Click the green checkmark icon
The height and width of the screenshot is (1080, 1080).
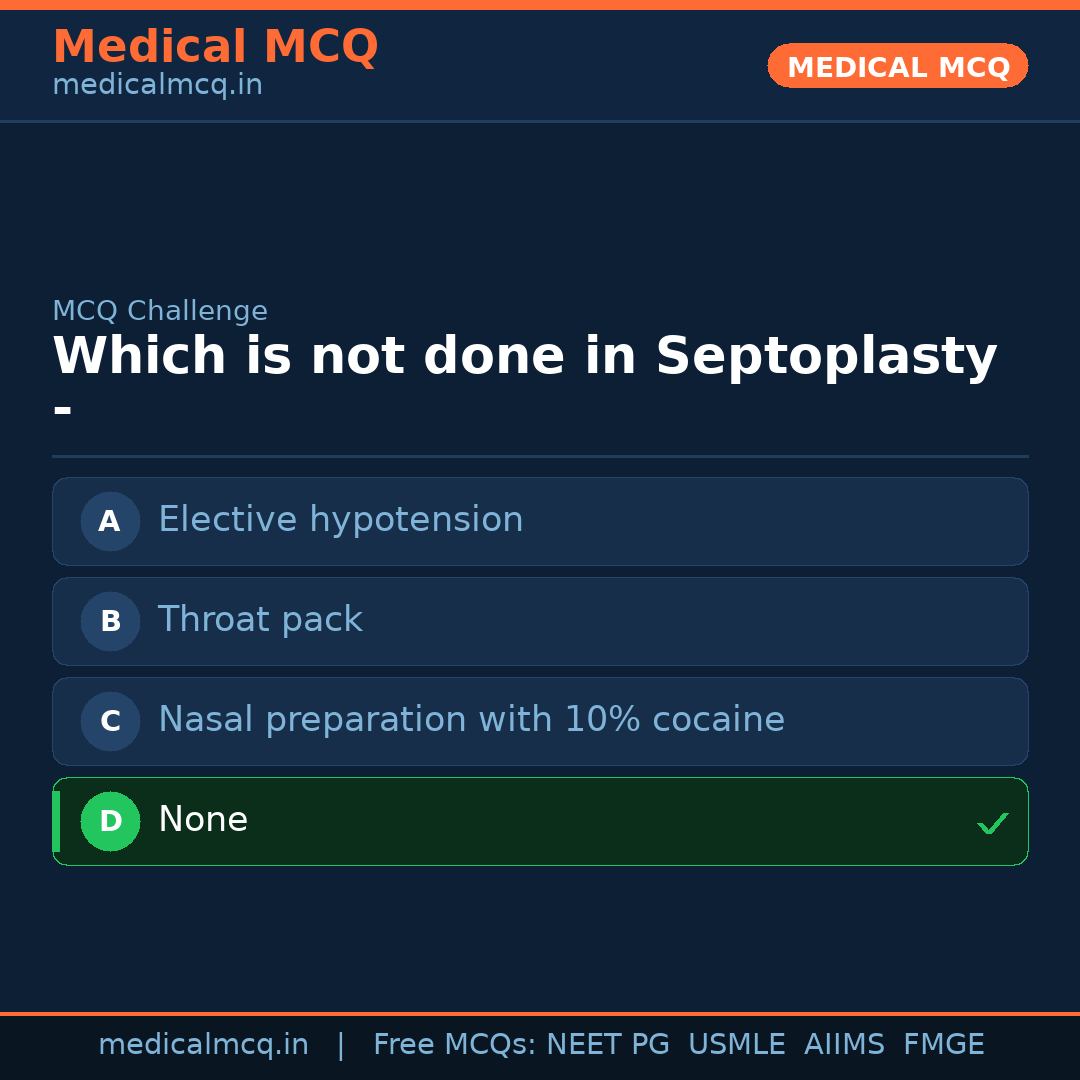point(992,824)
